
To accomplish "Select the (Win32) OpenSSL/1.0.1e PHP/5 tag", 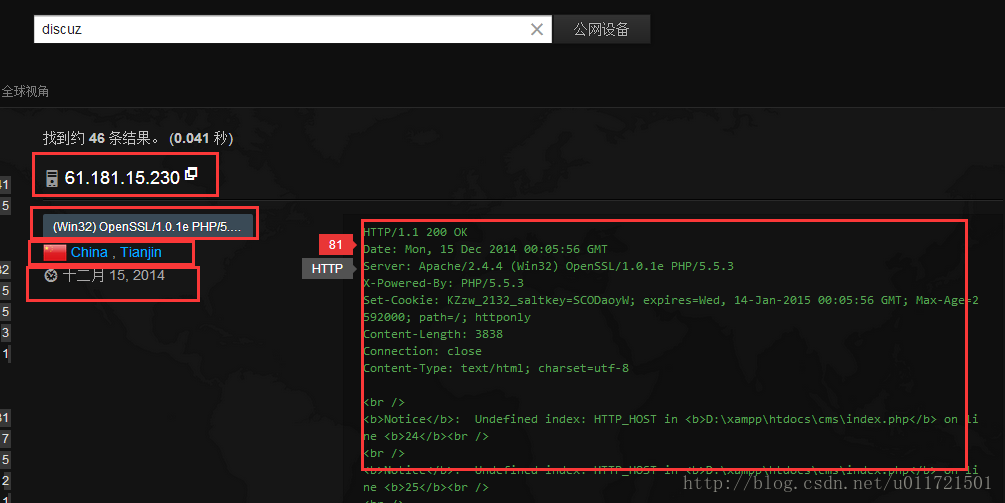I will pos(147,227).
